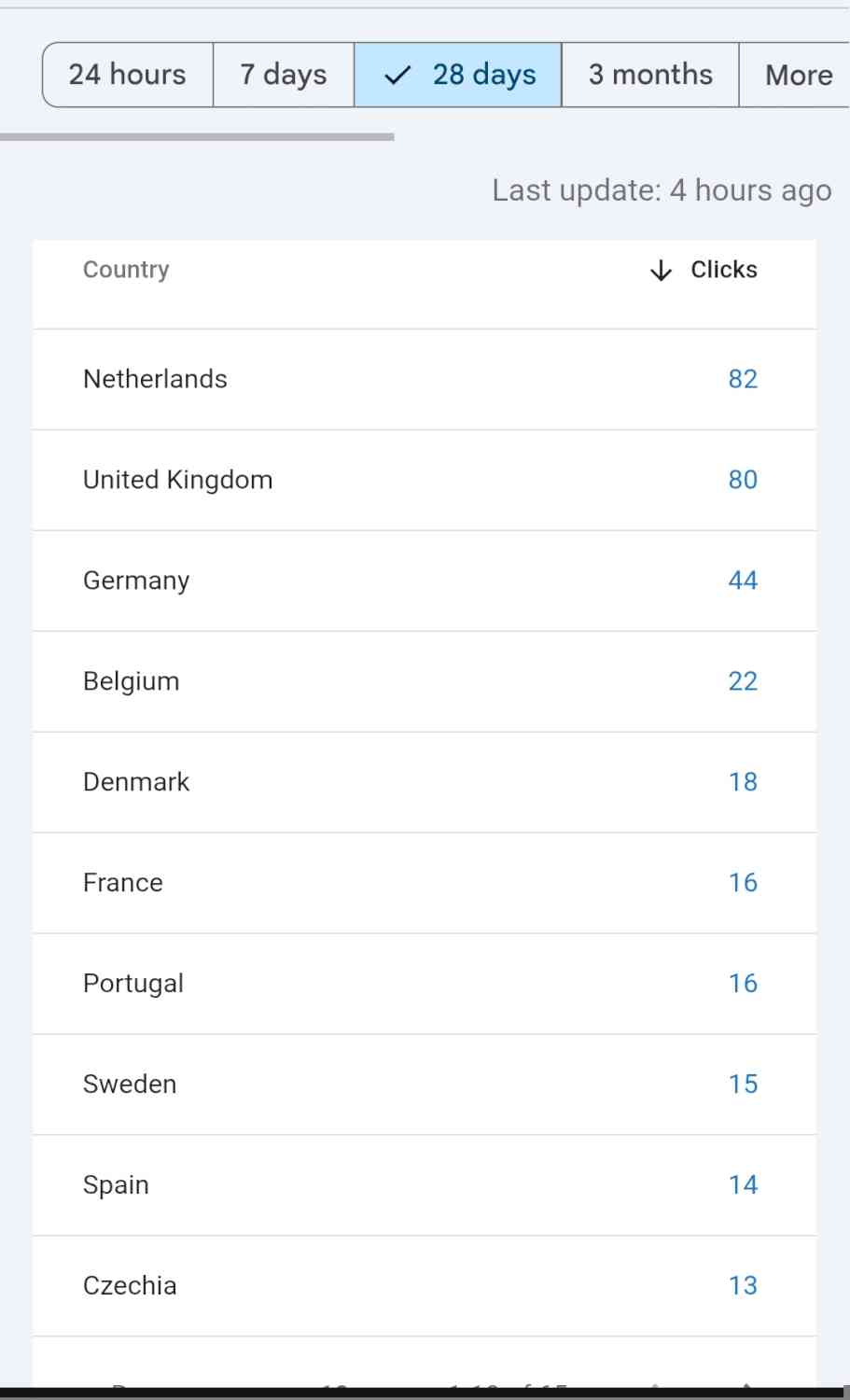Viewport: 850px width, 1400px height.
Task: Click the Denmark clicks value 18
Action: pos(743,782)
